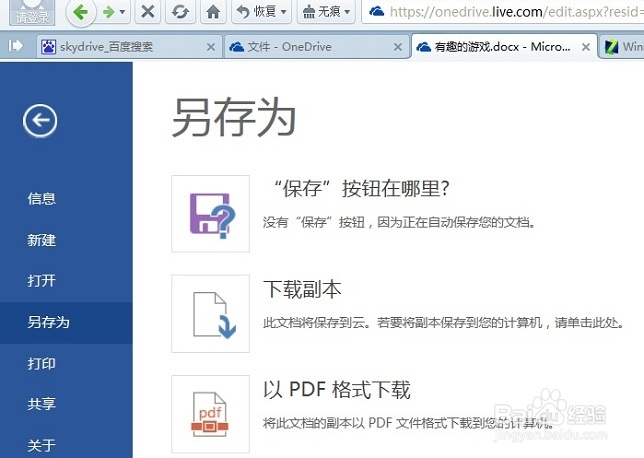Open 信息 in the sidebar menu
Screen dimensions: 644x458
(x=41, y=199)
